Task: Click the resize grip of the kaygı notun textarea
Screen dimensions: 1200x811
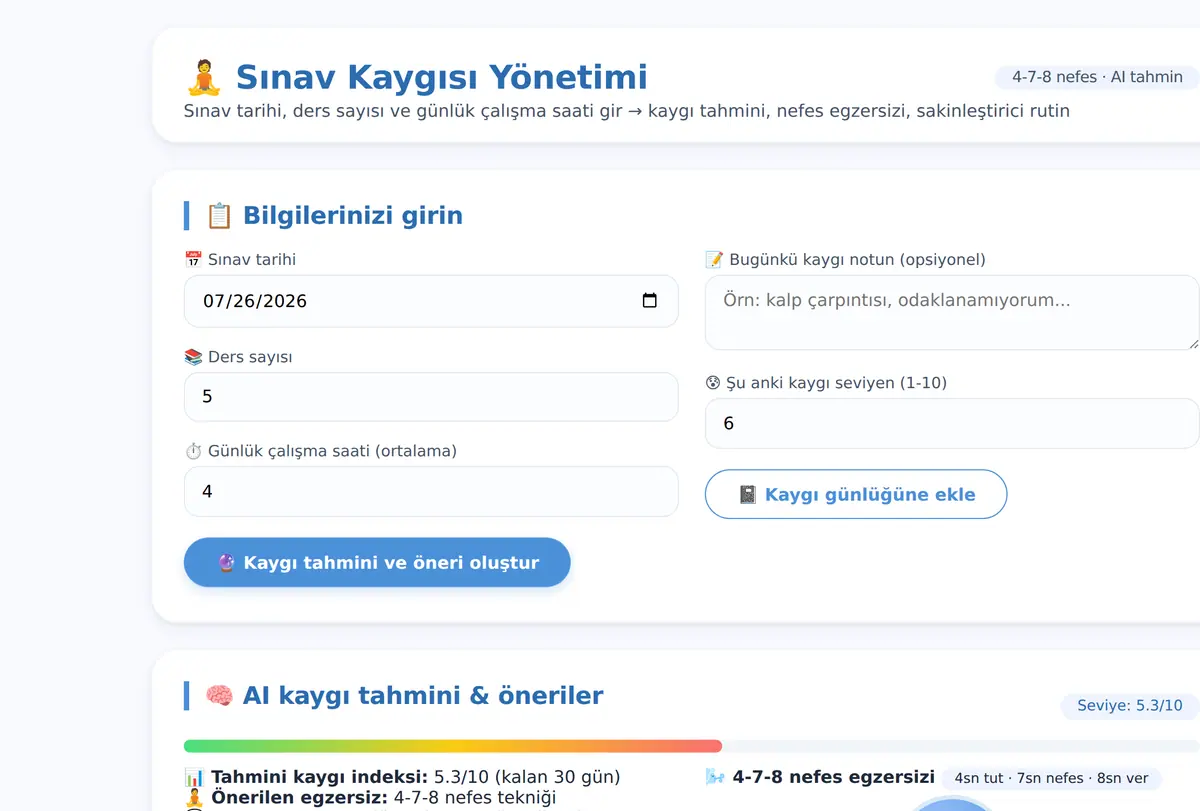Action: coord(1192,343)
